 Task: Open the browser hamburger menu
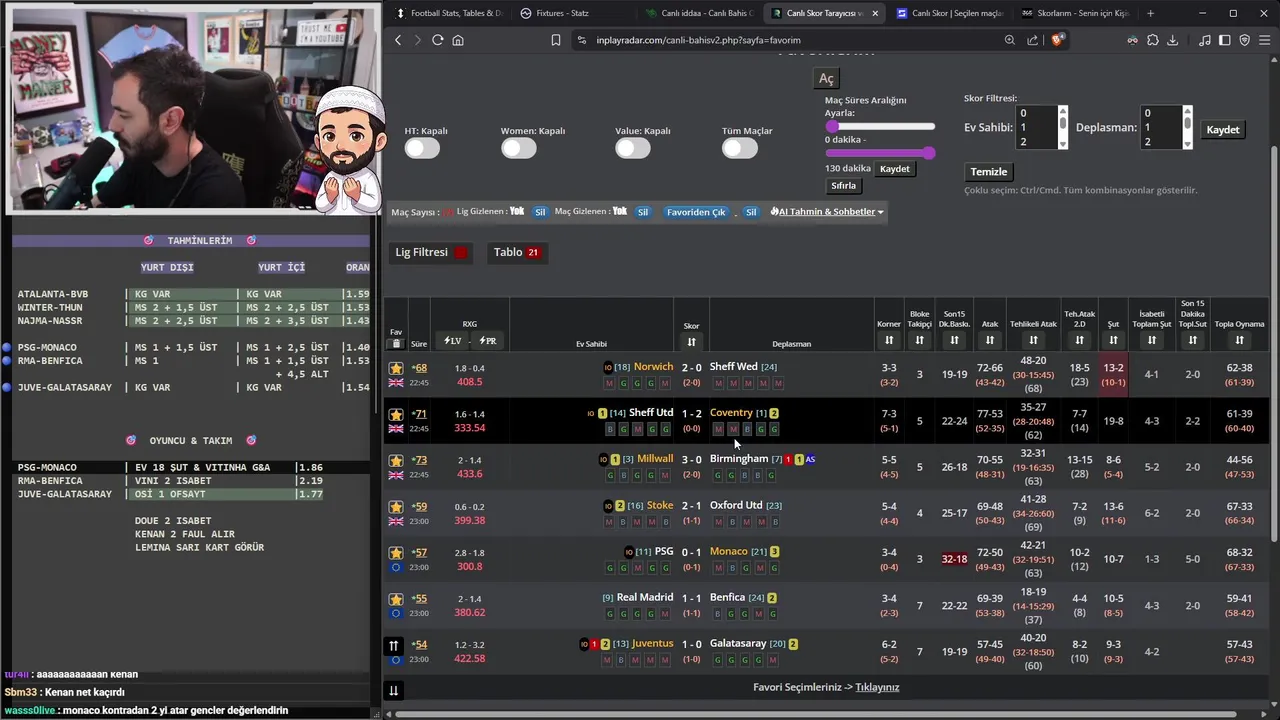(x=1263, y=40)
